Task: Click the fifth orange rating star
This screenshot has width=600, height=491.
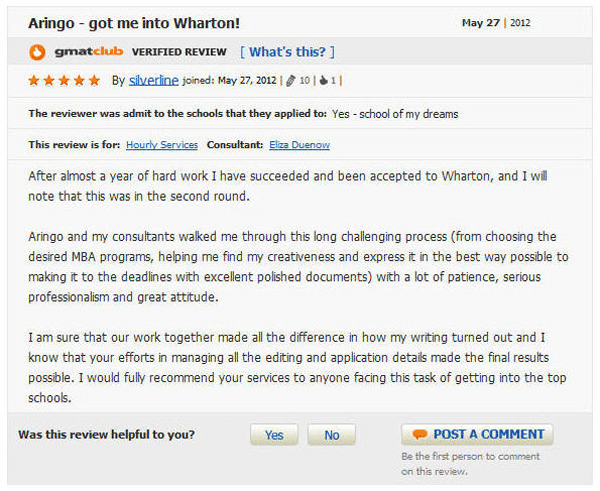Action: click(94, 80)
